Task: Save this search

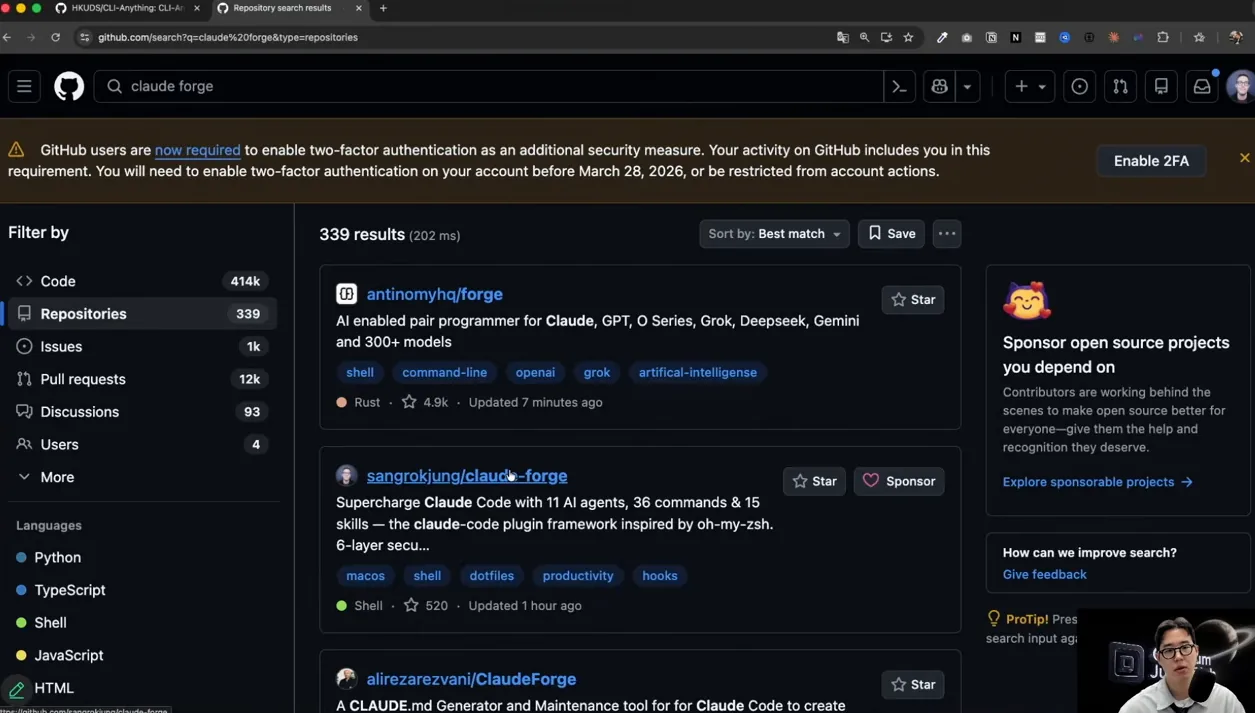Action: click(891, 233)
